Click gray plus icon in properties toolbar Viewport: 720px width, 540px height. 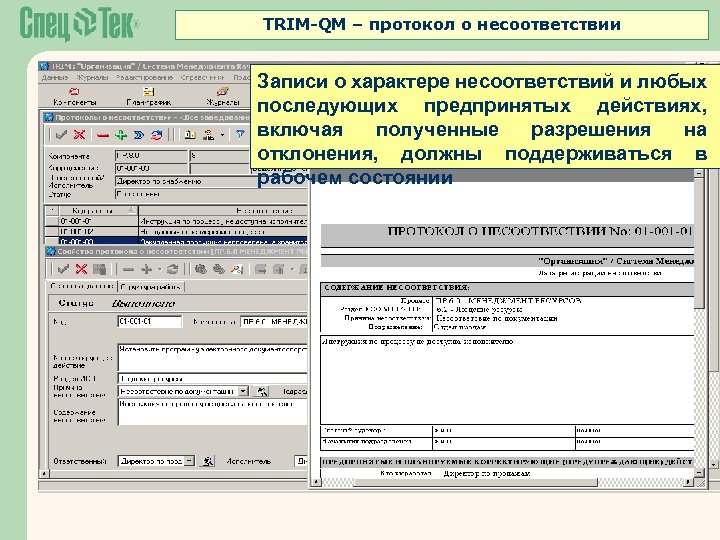pos(146,270)
